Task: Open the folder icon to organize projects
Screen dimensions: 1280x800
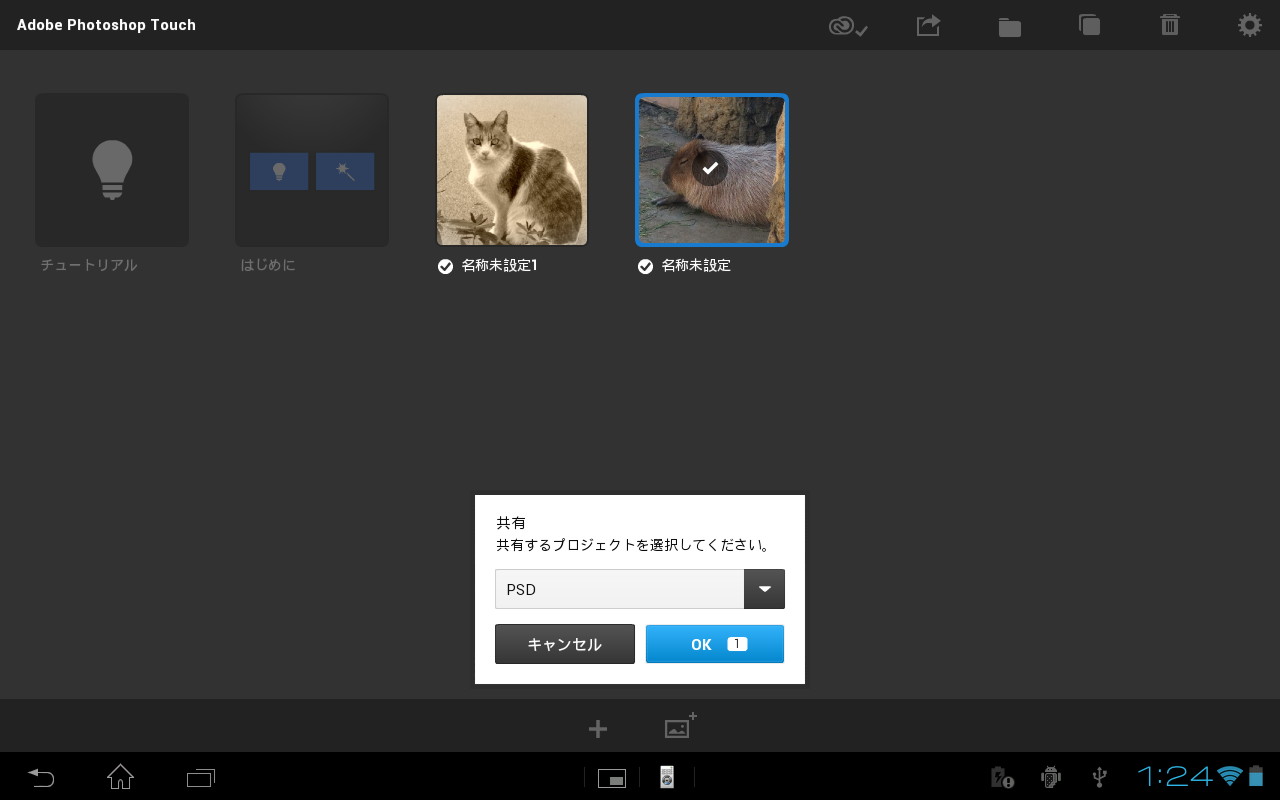Action: tap(1009, 26)
